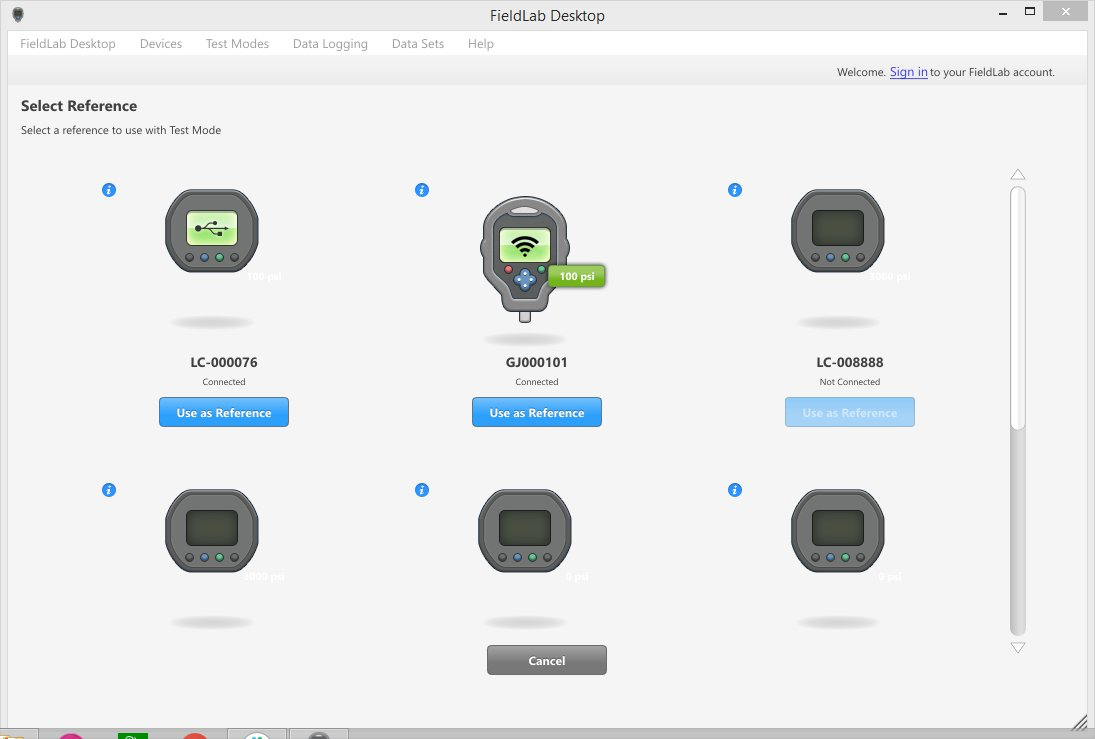Click info icon of bottom-right gauge
The height and width of the screenshot is (739, 1095).
click(x=735, y=490)
